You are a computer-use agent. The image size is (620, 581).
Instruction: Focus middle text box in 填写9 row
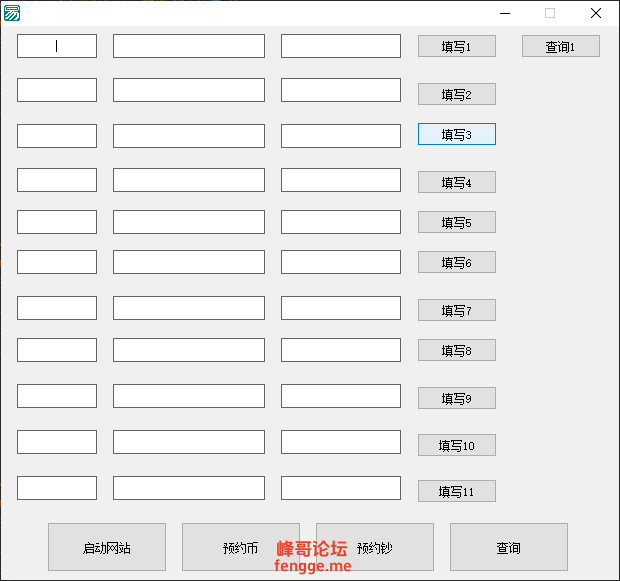[x=189, y=396]
